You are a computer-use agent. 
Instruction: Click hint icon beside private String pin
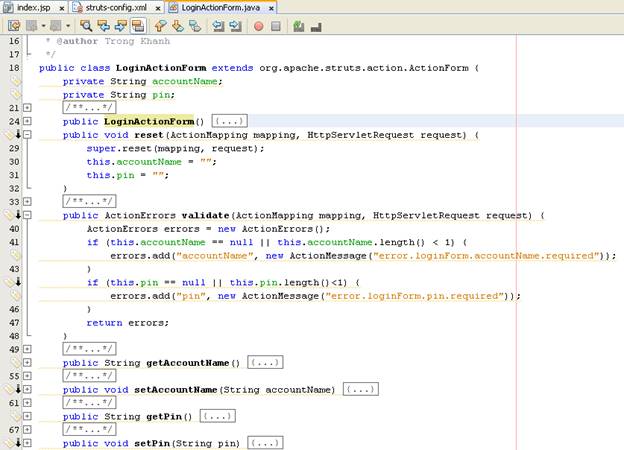[x=15, y=94]
